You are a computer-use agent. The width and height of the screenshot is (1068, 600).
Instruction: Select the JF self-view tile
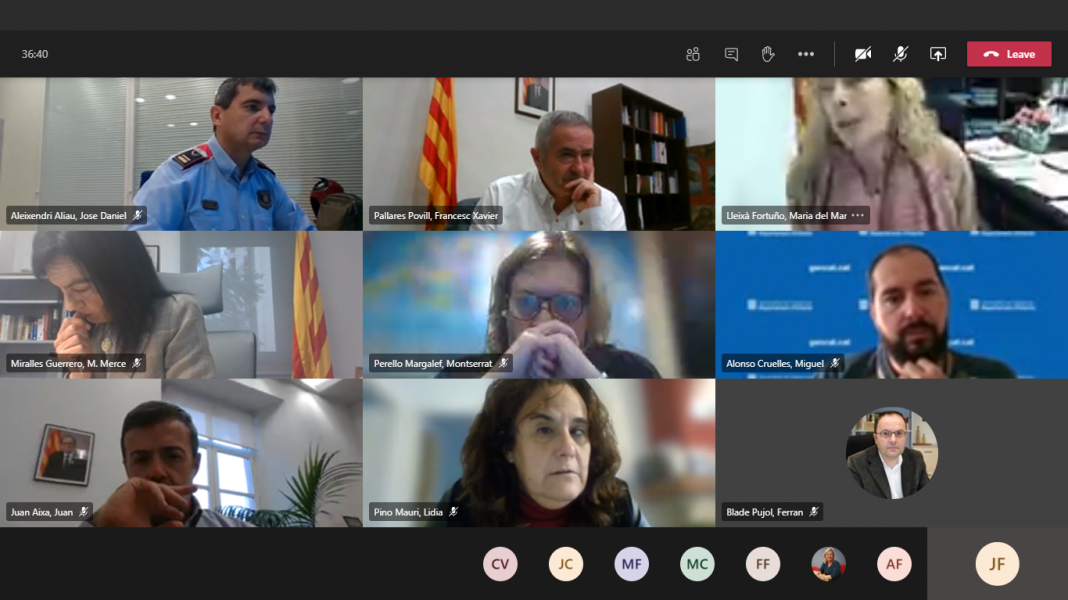tap(997, 564)
